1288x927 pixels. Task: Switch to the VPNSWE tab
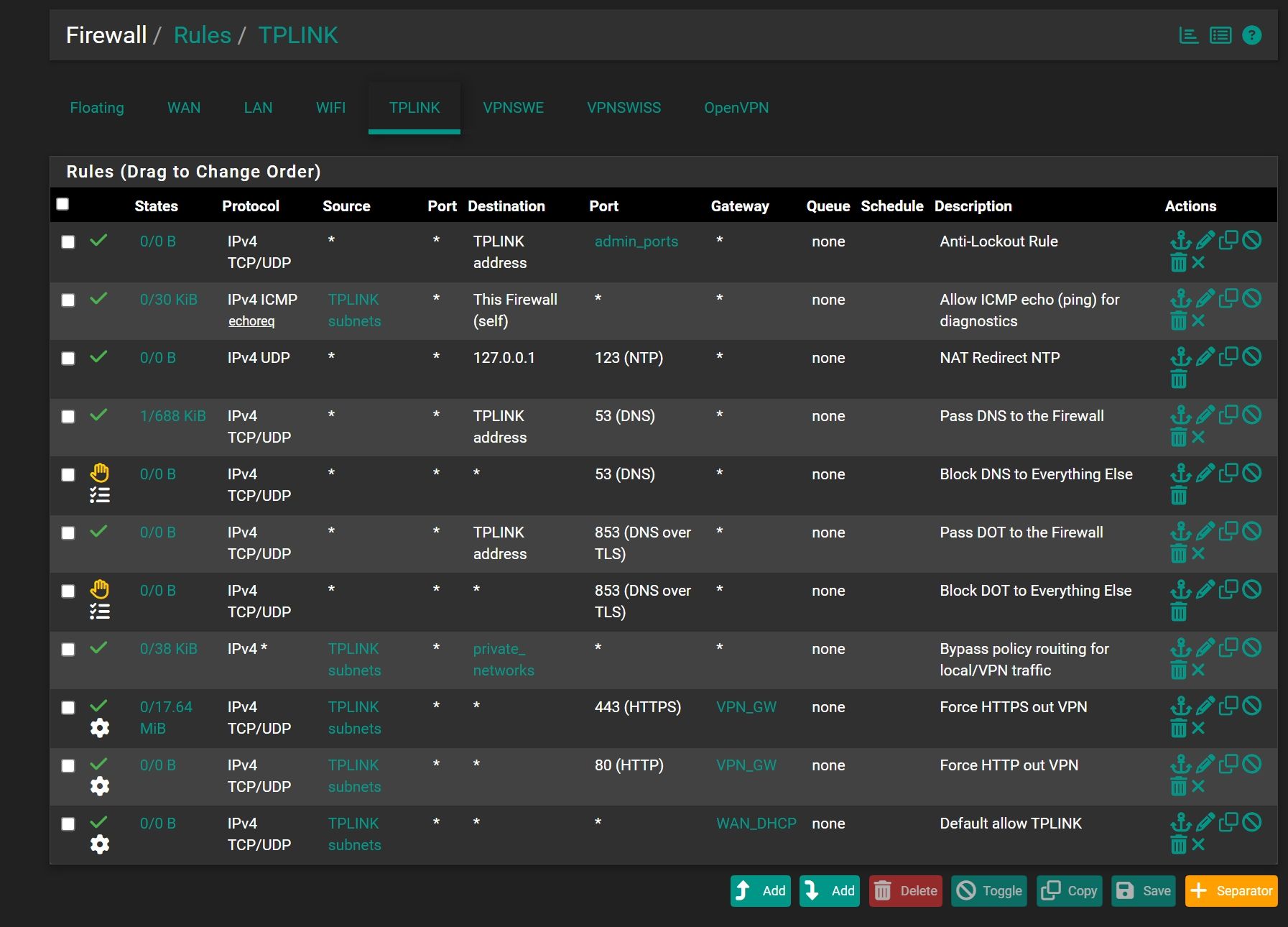pyautogui.click(x=513, y=108)
